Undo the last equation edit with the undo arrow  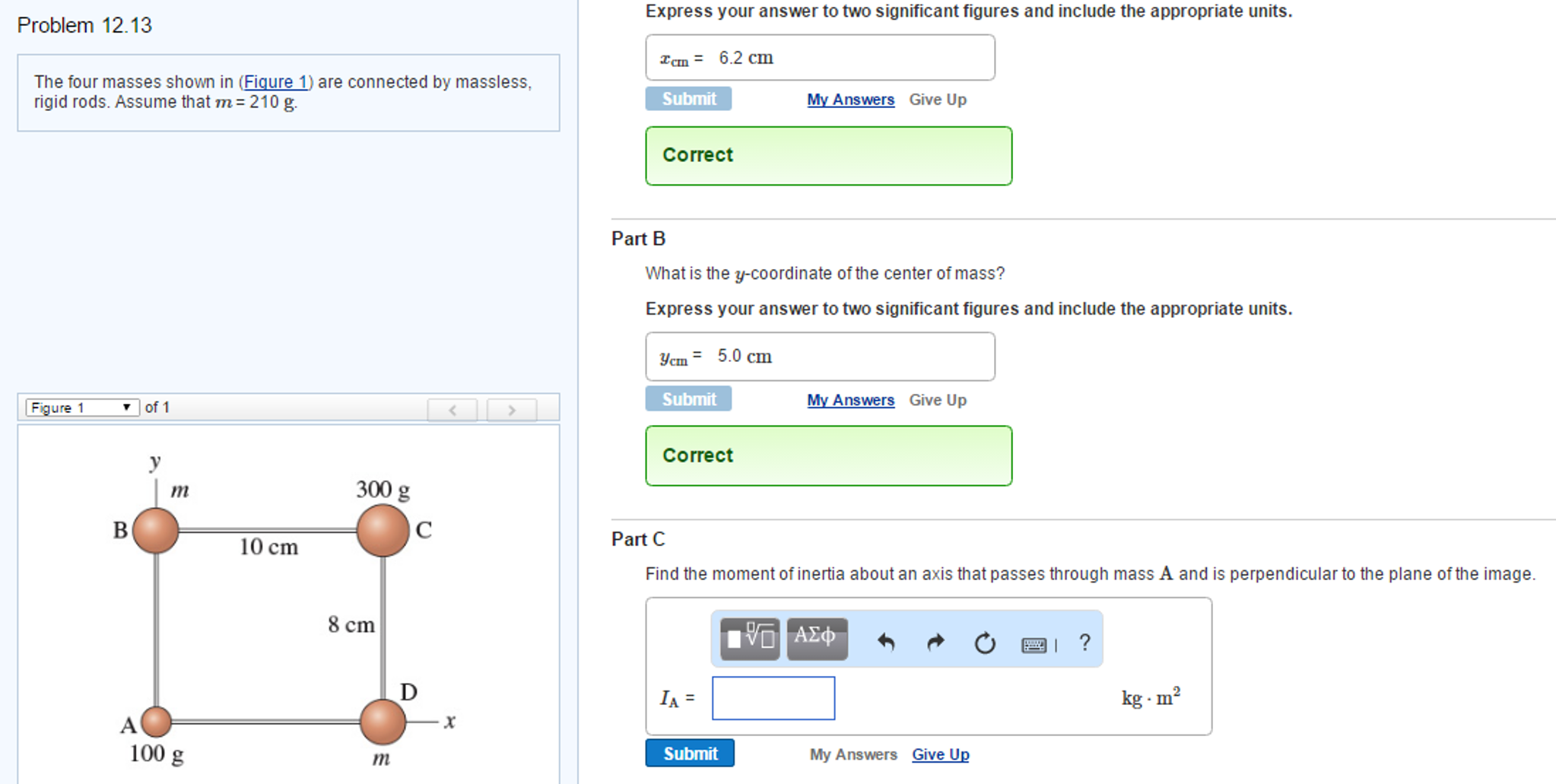(887, 643)
